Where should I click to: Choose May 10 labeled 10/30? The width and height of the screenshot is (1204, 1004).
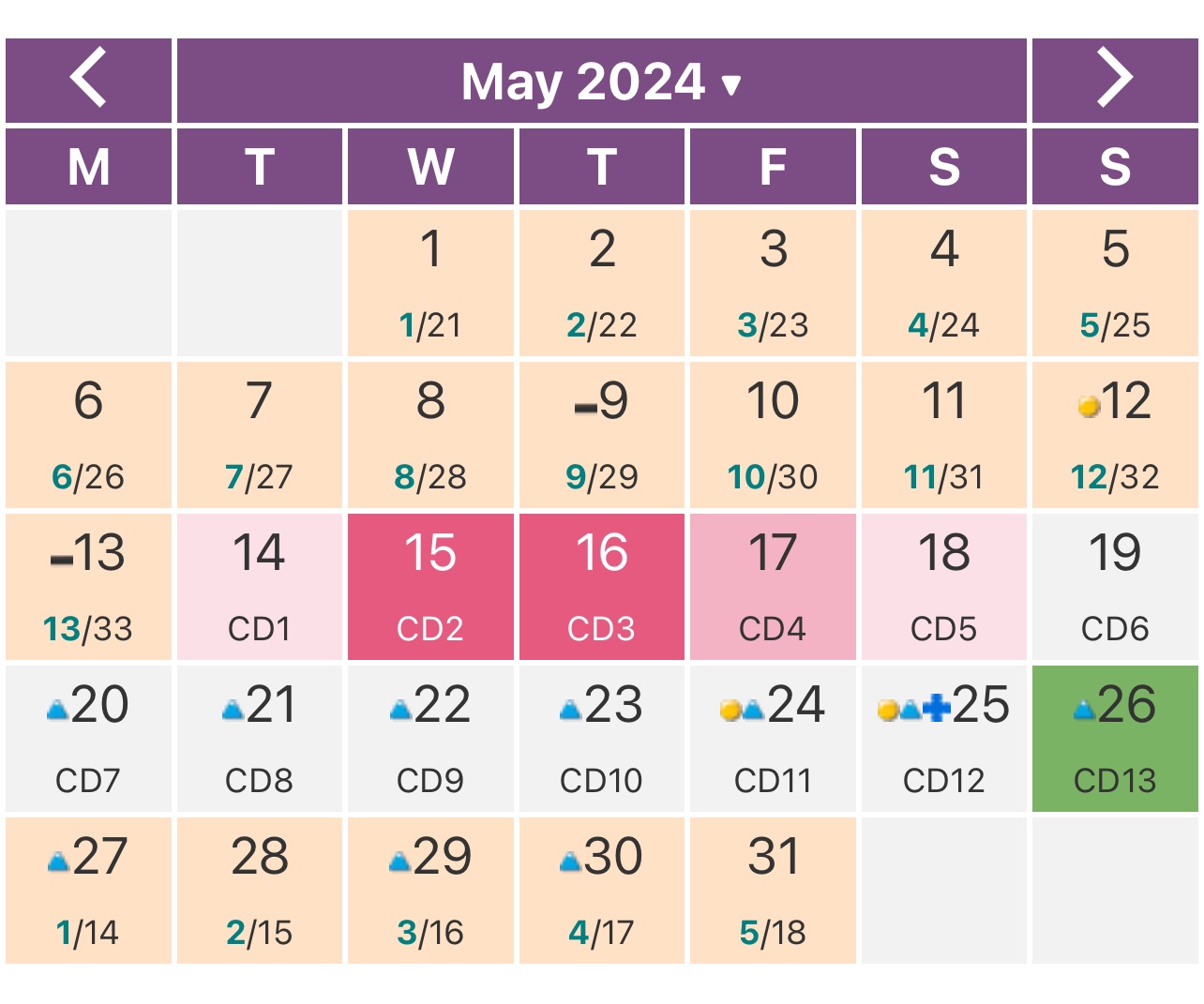click(x=773, y=434)
